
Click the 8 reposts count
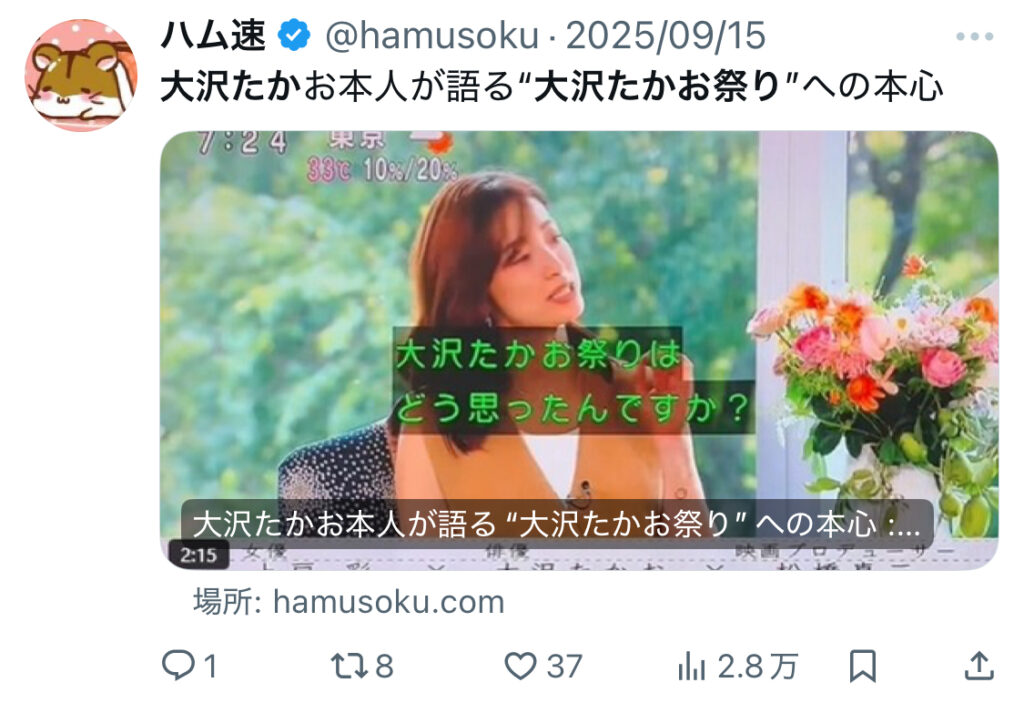[384, 666]
